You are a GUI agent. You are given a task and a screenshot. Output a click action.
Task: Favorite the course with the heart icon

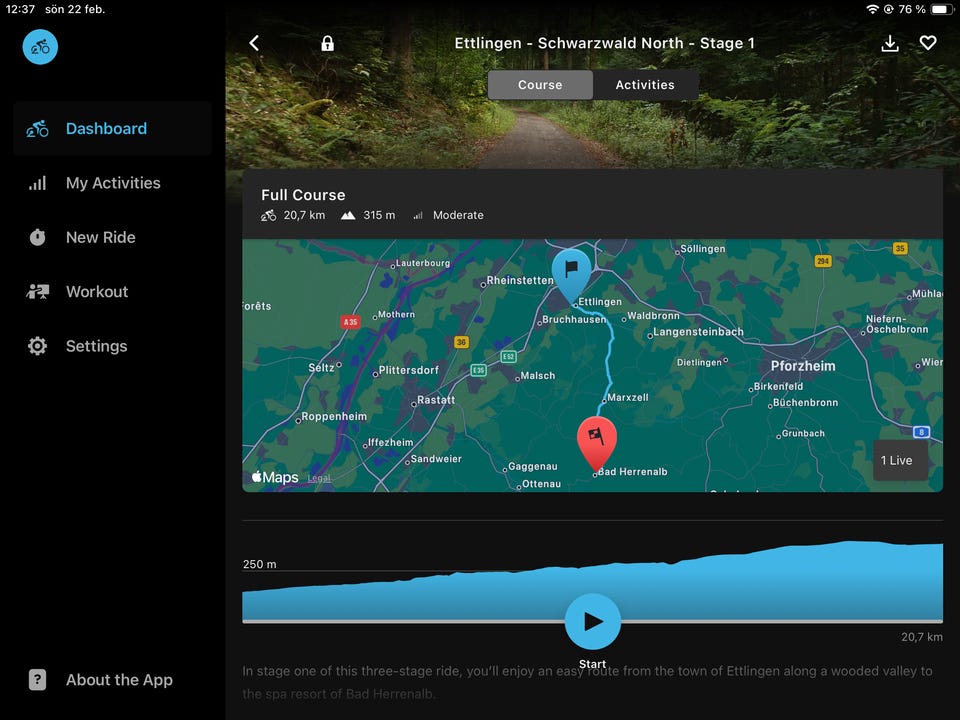tap(928, 43)
